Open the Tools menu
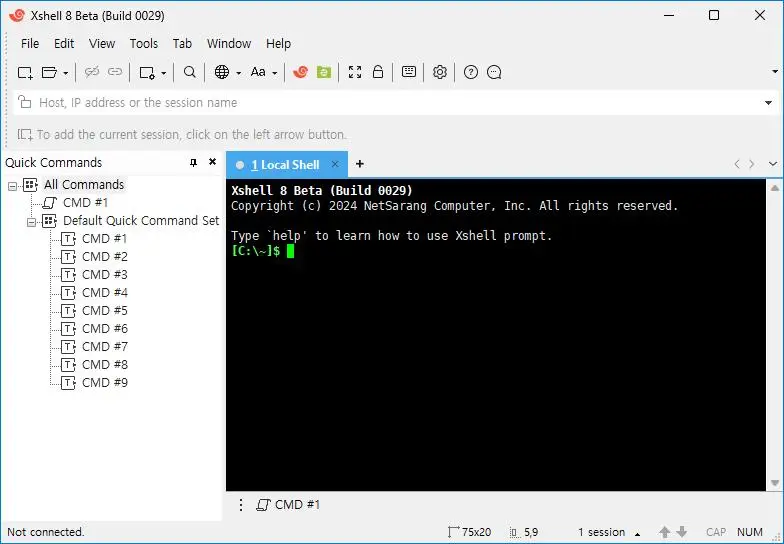Screen dimensions: 784x544 tap(144, 44)
